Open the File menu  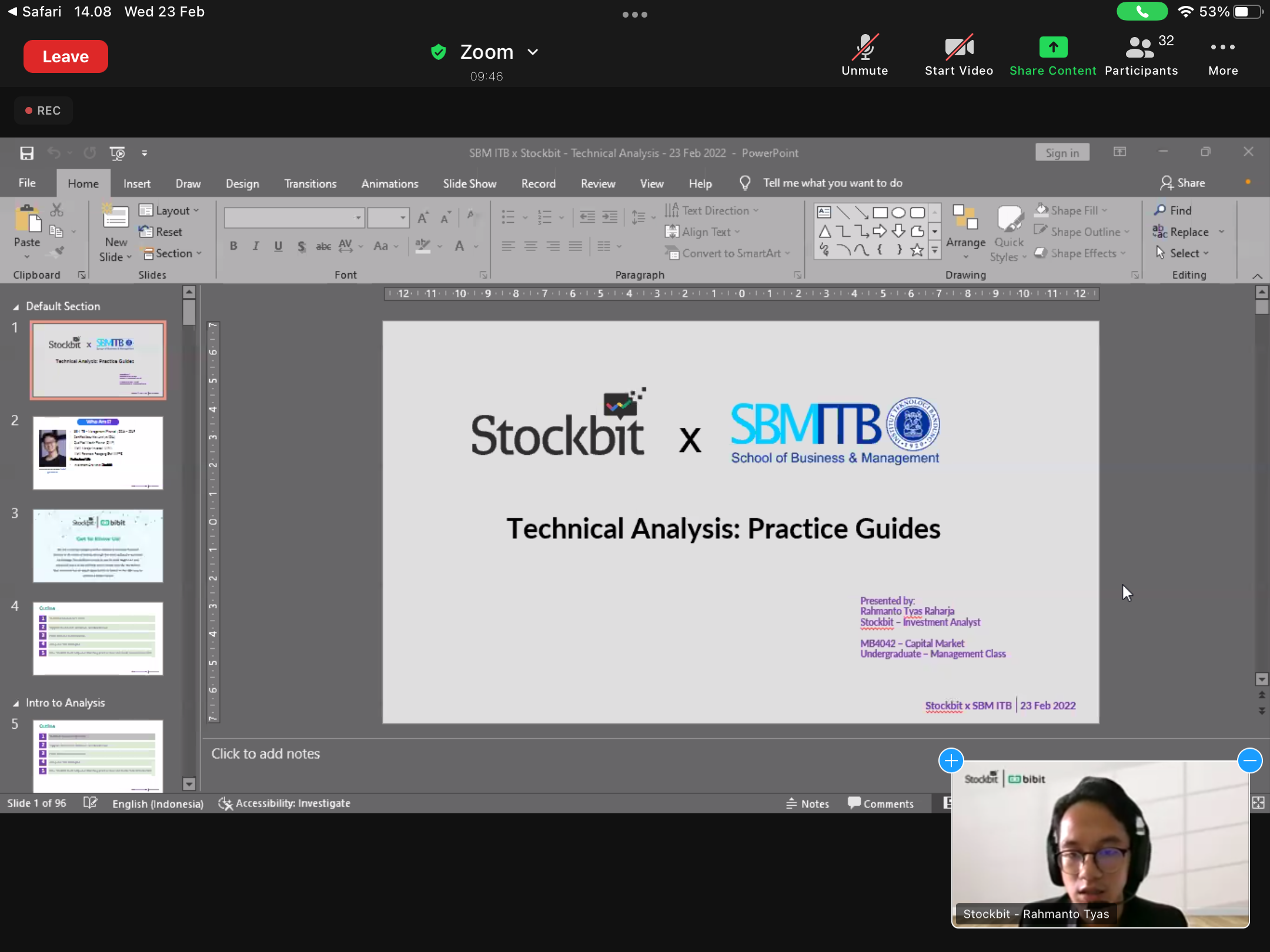pos(27,183)
